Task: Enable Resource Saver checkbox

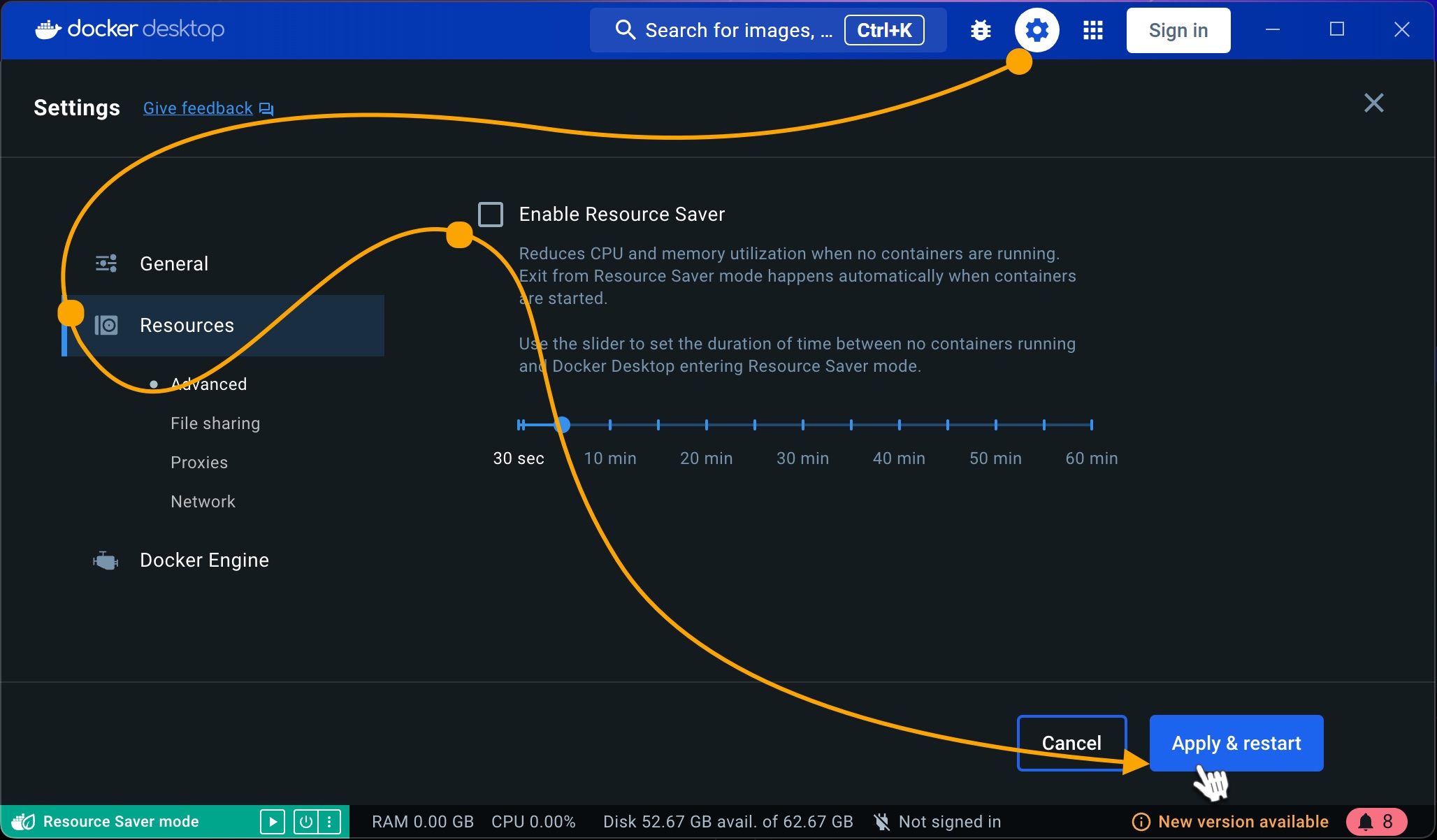Action: pyautogui.click(x=491, y=215)
